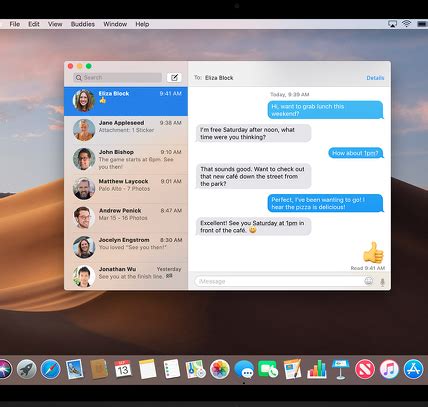This screenshot has height=407, width=428.
Task: Open Reminders icon in Dock
Action: click(172, 369)
